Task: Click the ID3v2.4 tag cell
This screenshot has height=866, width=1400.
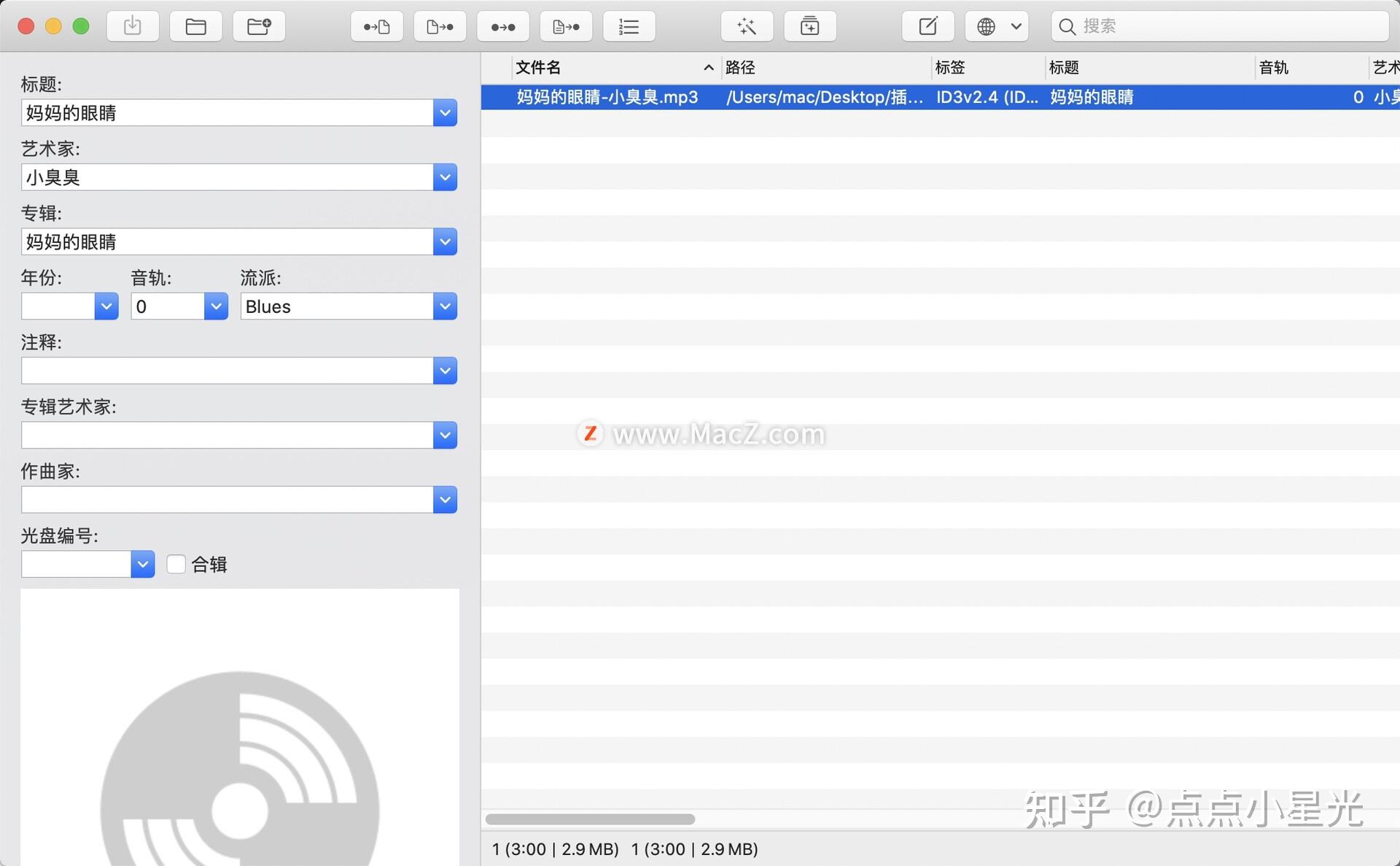Action: click(x=987, y=97)
